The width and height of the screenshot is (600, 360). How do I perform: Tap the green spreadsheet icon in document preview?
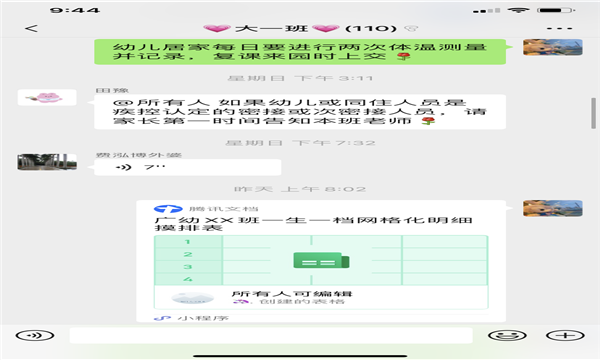[x=321, y=260]
